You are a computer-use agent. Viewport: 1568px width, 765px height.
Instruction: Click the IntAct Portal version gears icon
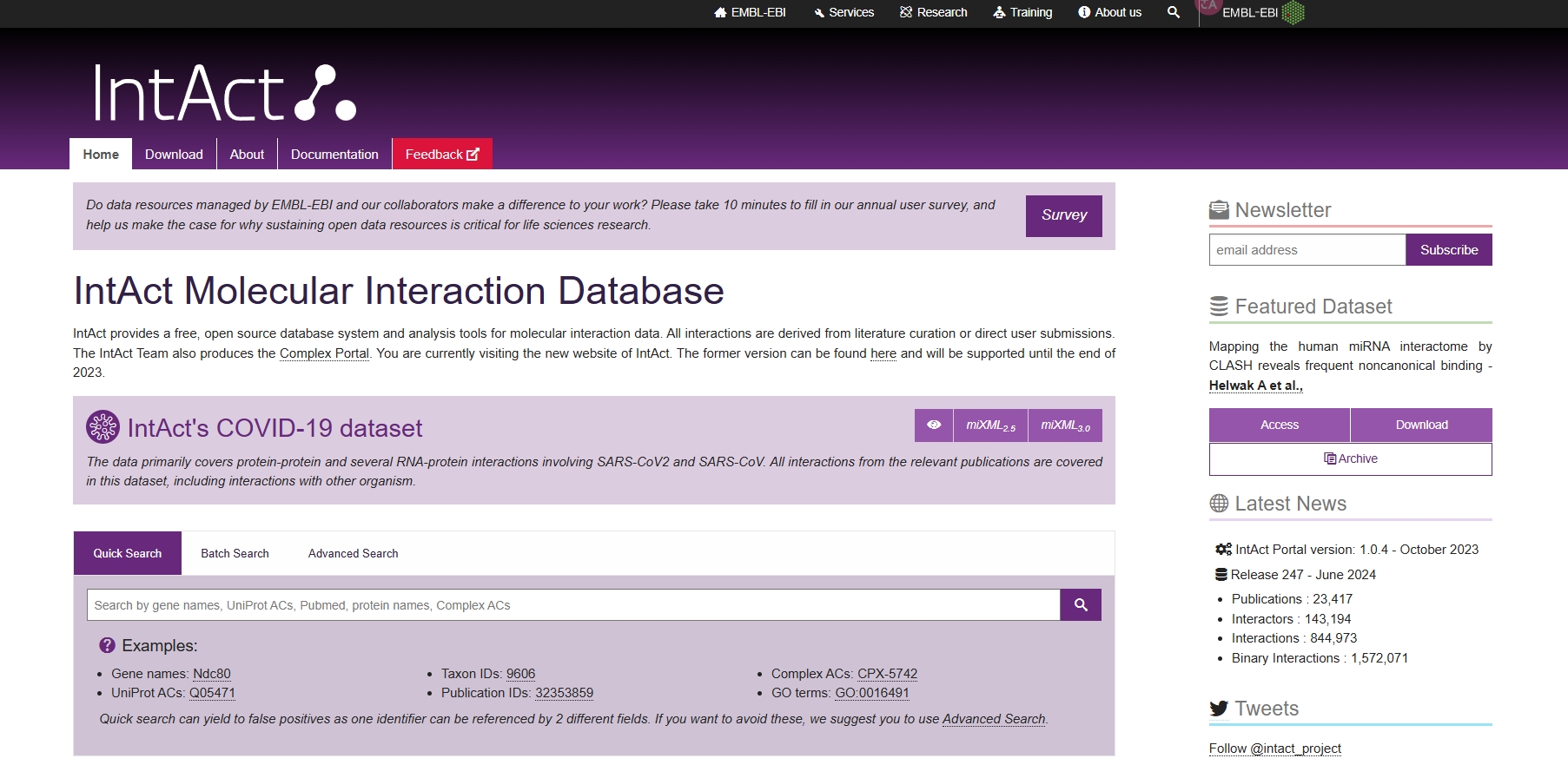1223,550
